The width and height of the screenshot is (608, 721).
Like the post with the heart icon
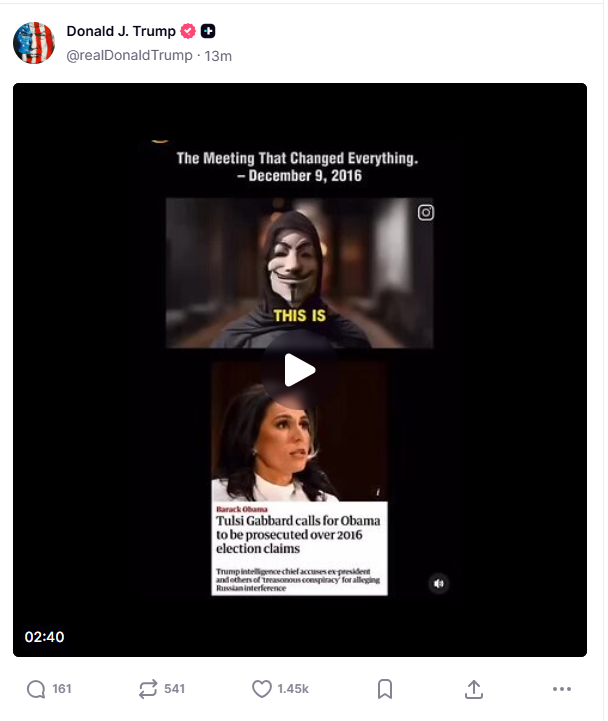[x=262, y=689]
